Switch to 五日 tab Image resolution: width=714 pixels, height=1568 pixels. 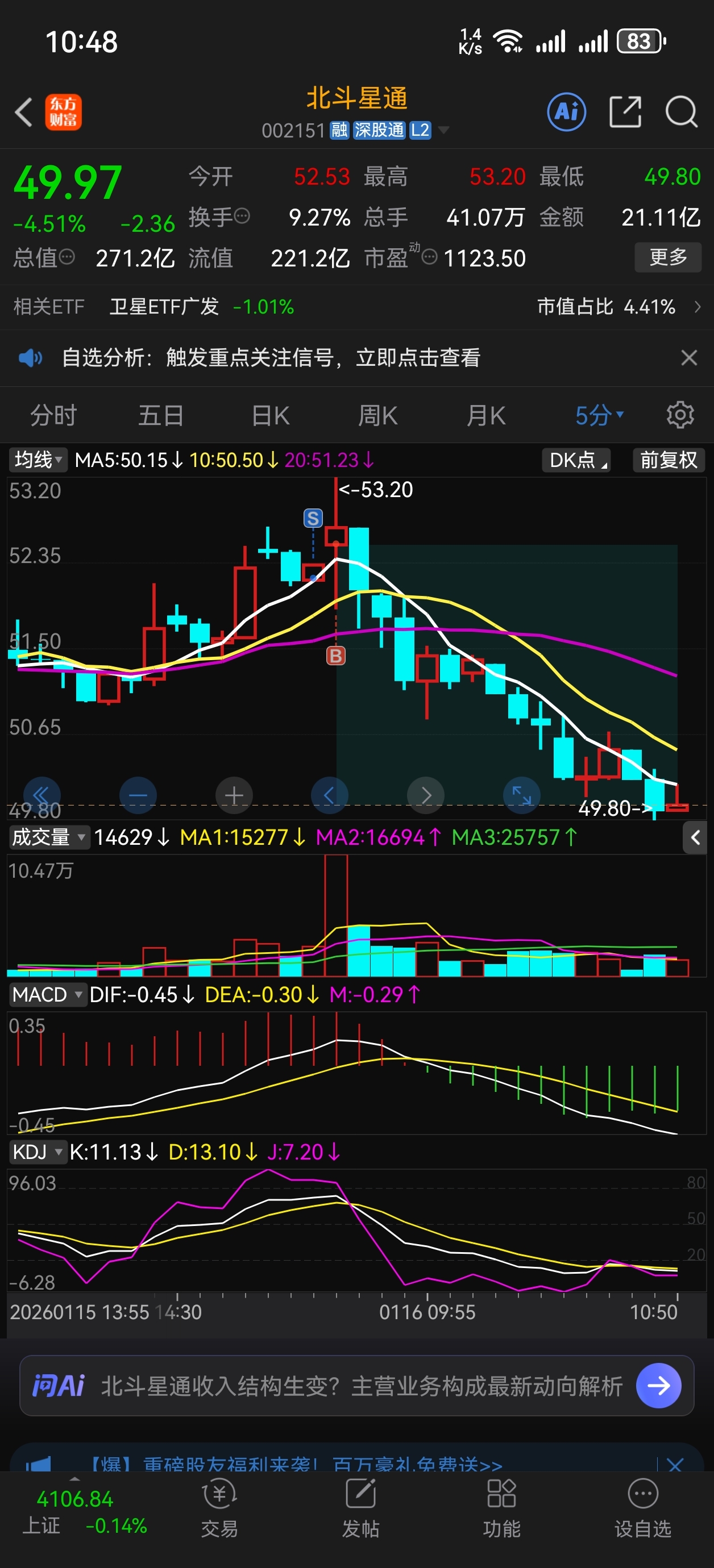[x=161, y=416]
